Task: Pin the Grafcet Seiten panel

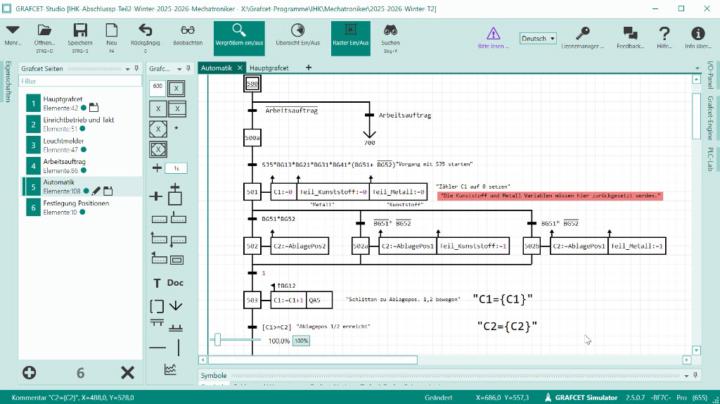Action: pyautogui.click(x=136, y=68)
